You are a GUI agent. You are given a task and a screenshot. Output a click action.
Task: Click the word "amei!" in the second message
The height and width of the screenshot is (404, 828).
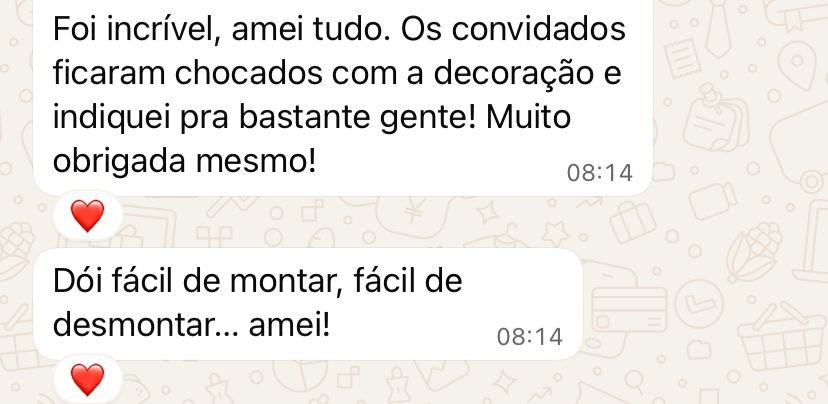point(290,326)
